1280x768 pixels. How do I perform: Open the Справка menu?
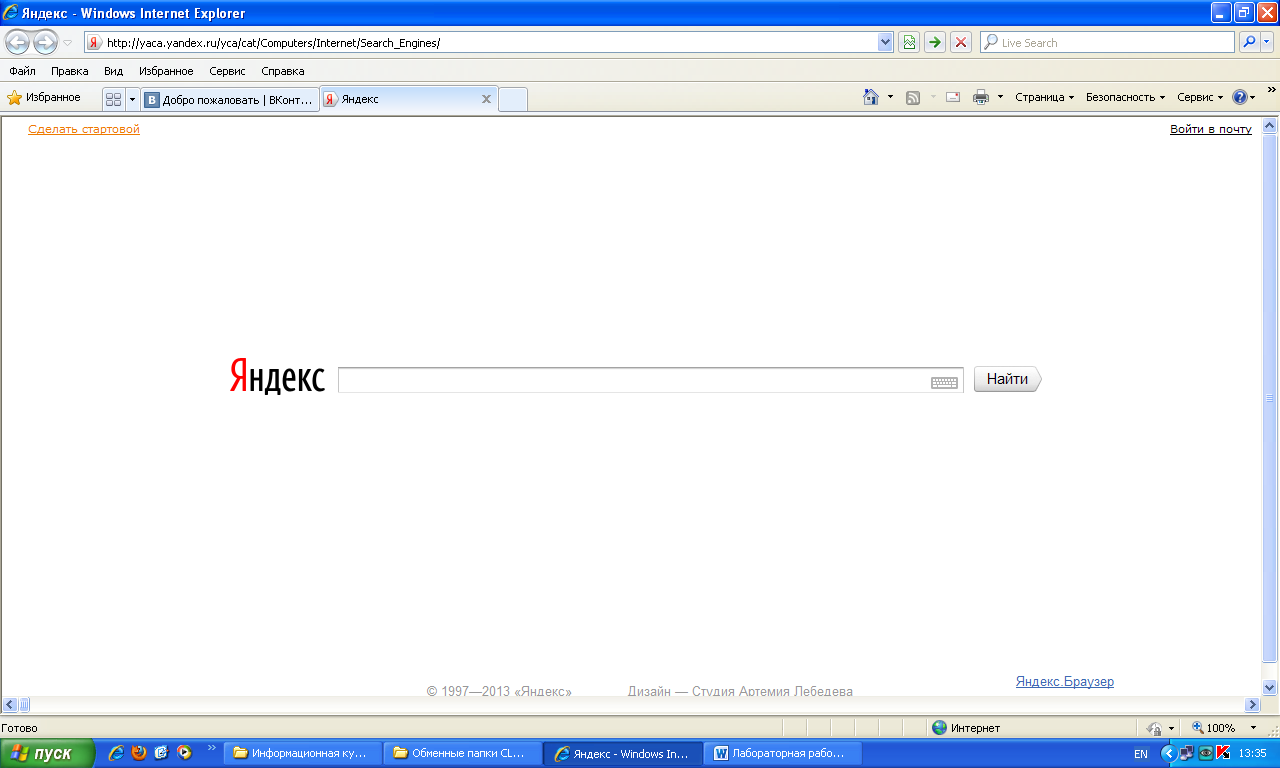tap(282, 71)
